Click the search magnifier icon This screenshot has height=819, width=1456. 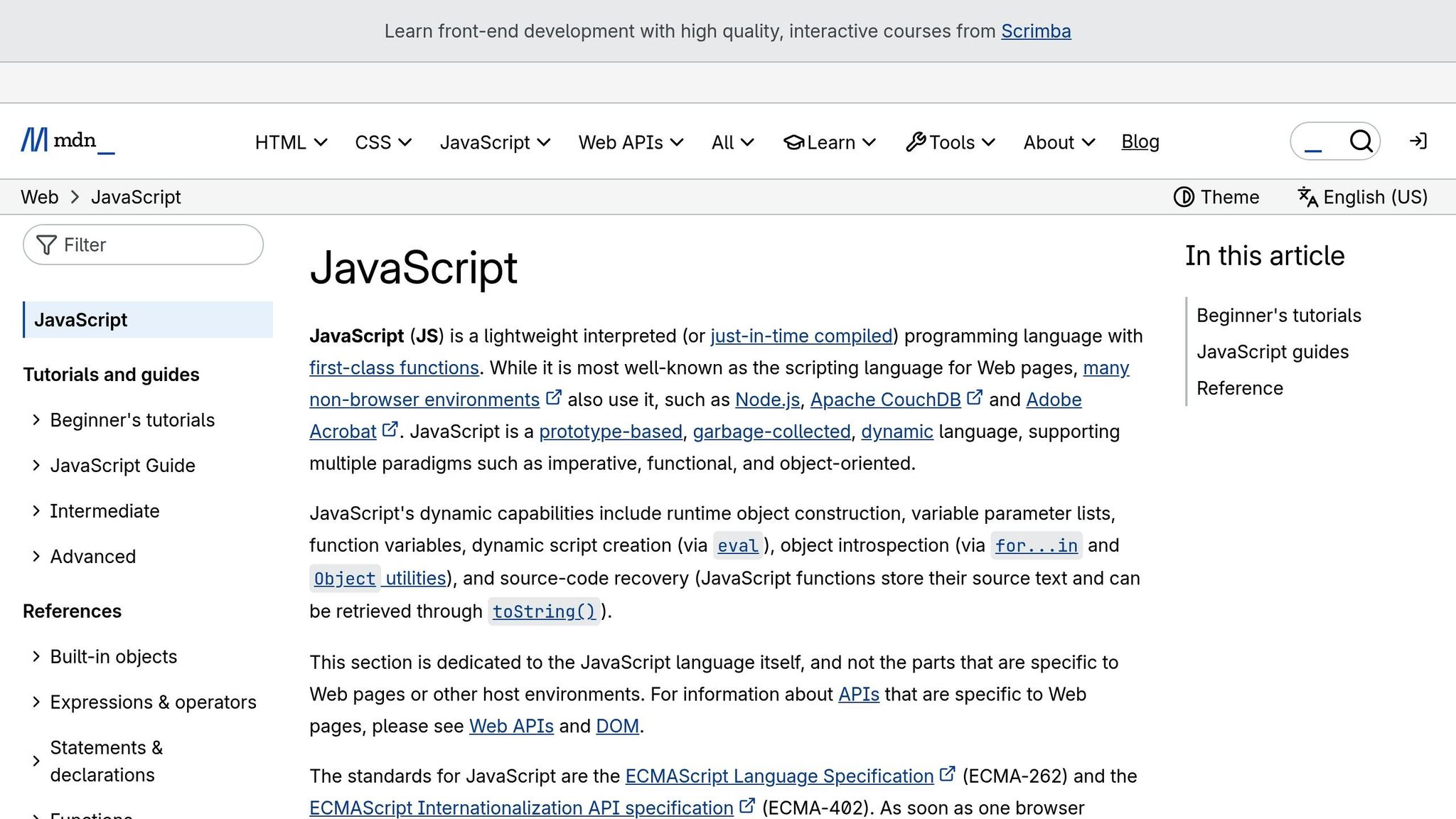point(1361,141)
